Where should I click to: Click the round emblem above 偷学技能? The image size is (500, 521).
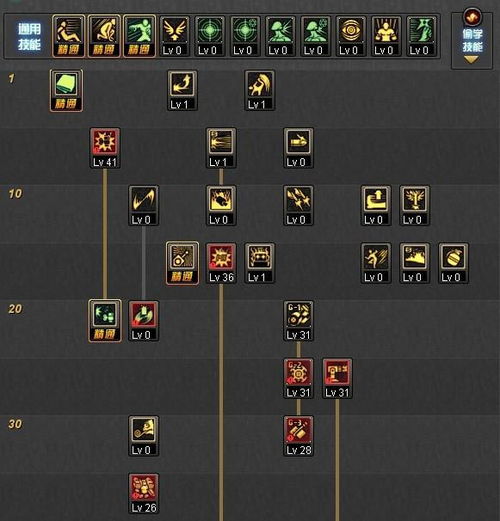coord(472,17)
